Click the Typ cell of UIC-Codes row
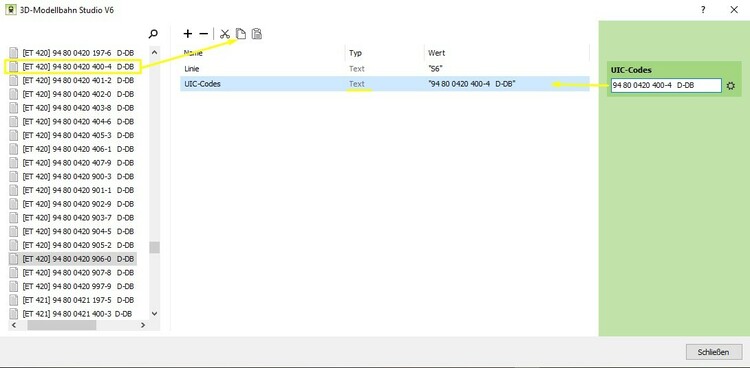Image resolution: width=750 pixels, height=368 pixels. pos(357,84)
